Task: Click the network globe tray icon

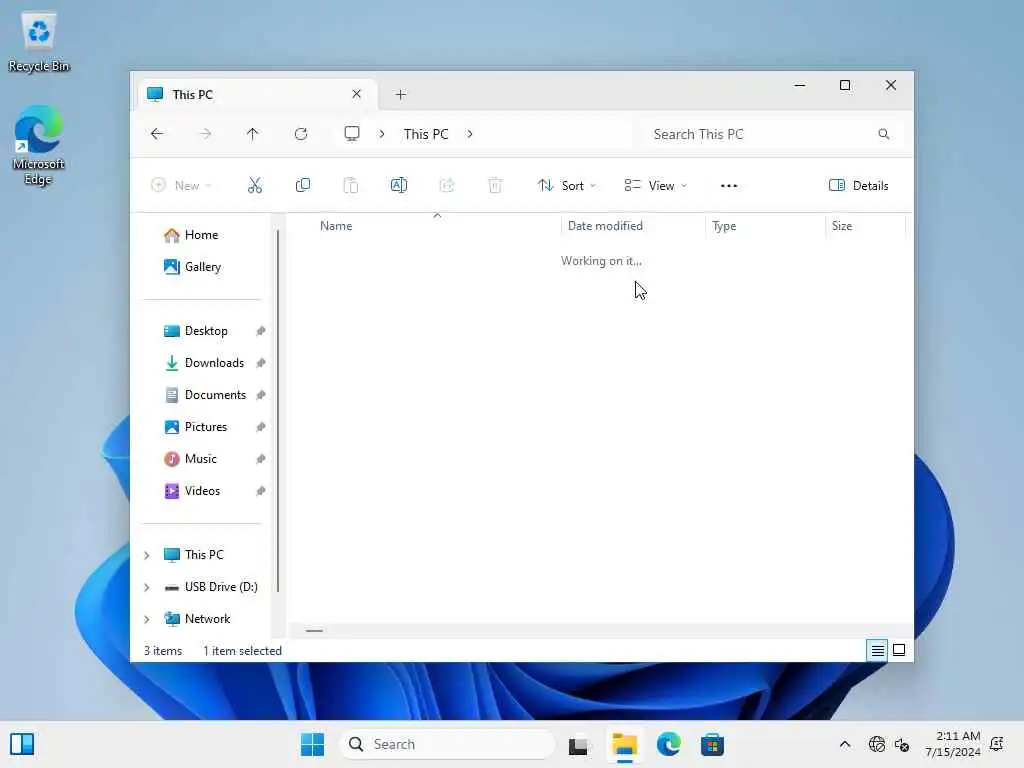Action: pos(877,744)
